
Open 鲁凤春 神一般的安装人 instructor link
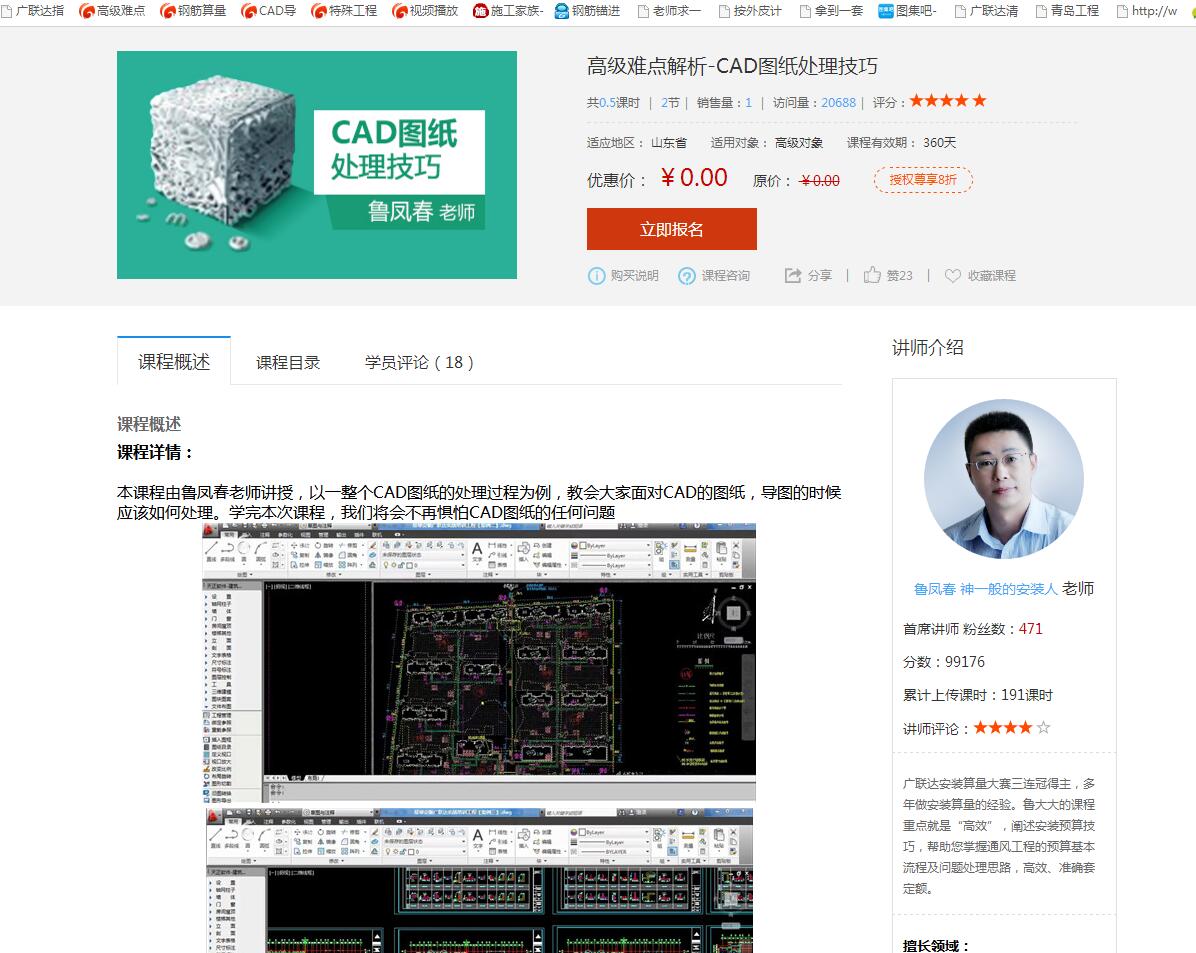pos(985,589)
